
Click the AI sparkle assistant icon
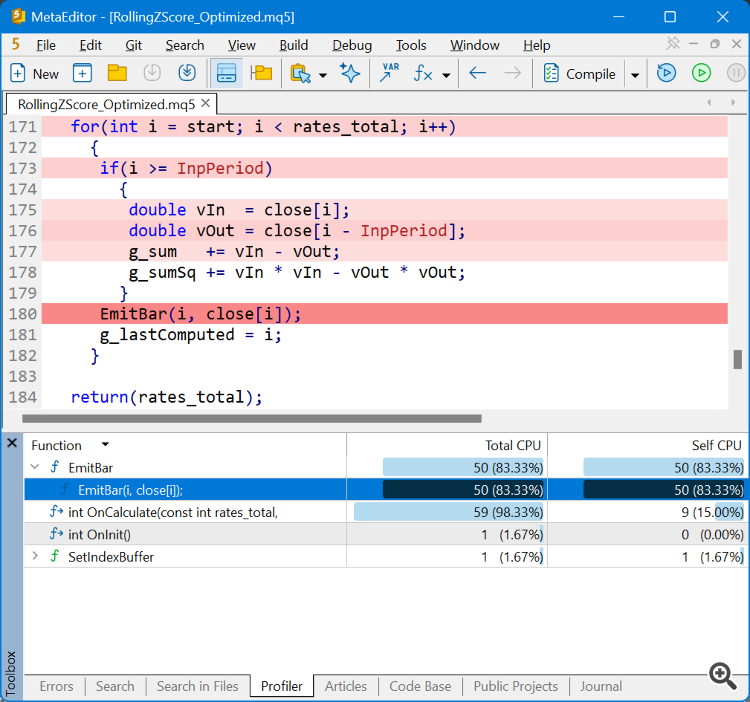click(350, 74)
